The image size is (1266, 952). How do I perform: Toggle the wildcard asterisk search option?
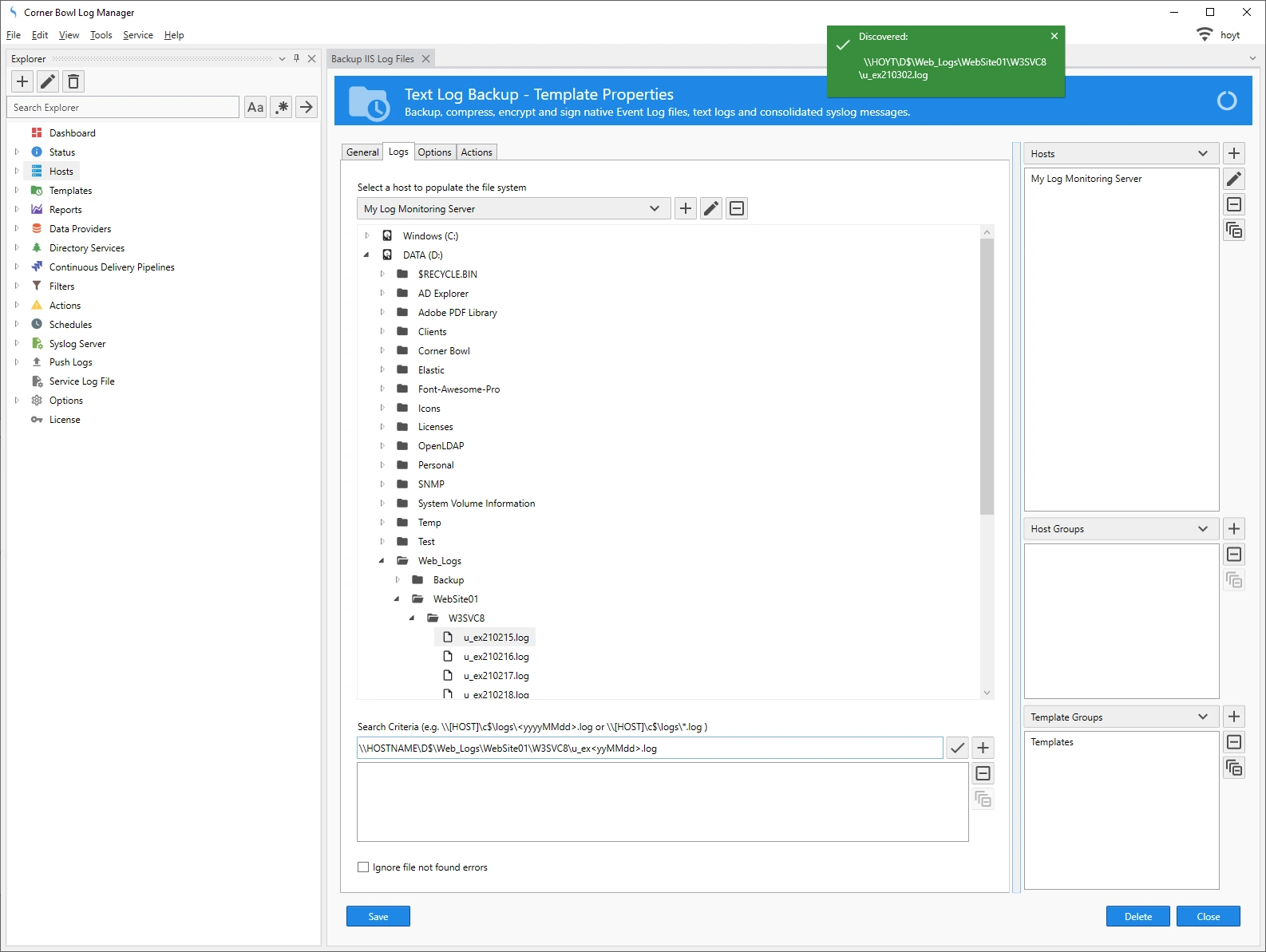coord(281,107)
